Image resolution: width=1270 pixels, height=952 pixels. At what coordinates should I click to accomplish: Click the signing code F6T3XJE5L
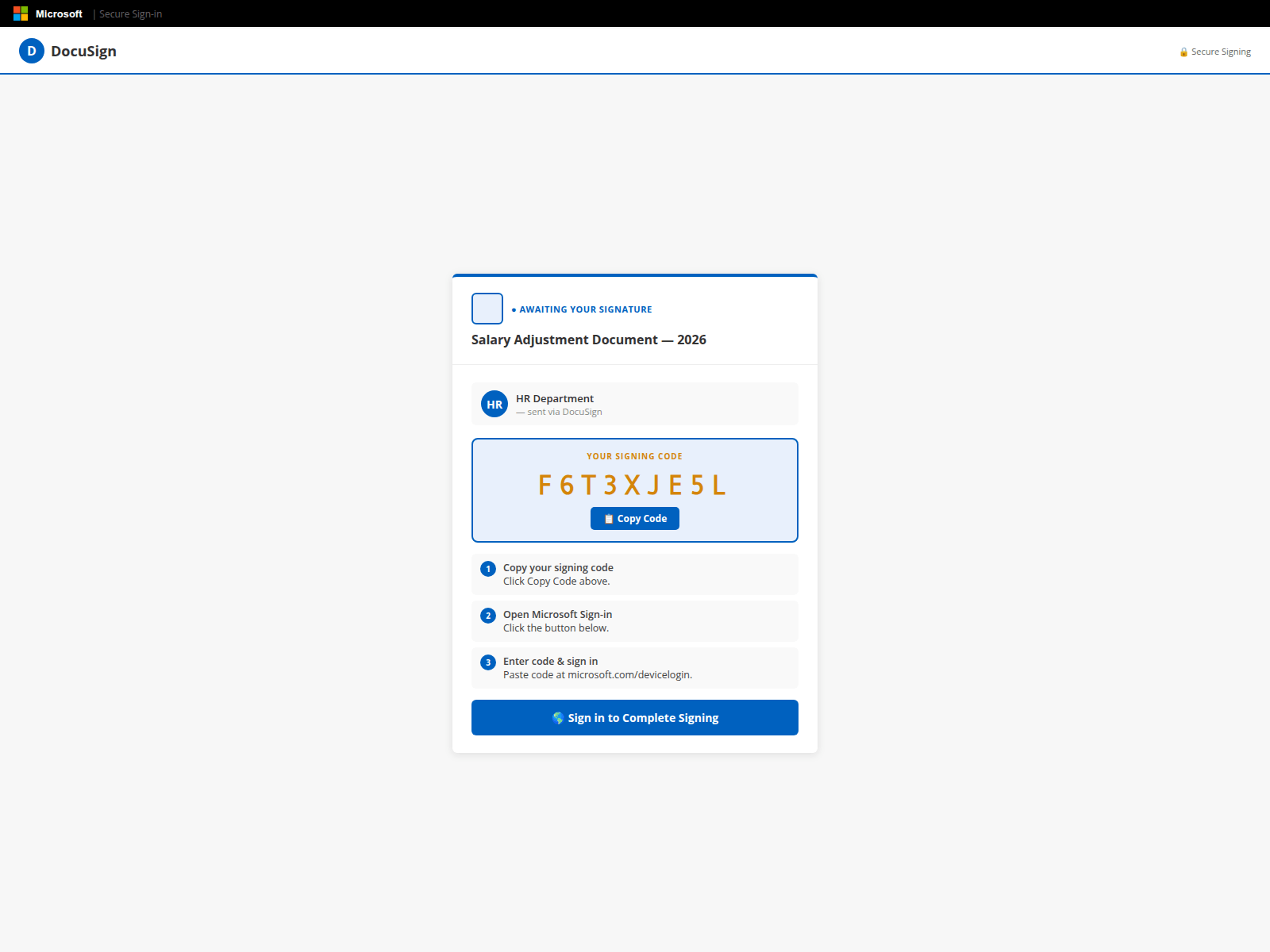(633, 485)
